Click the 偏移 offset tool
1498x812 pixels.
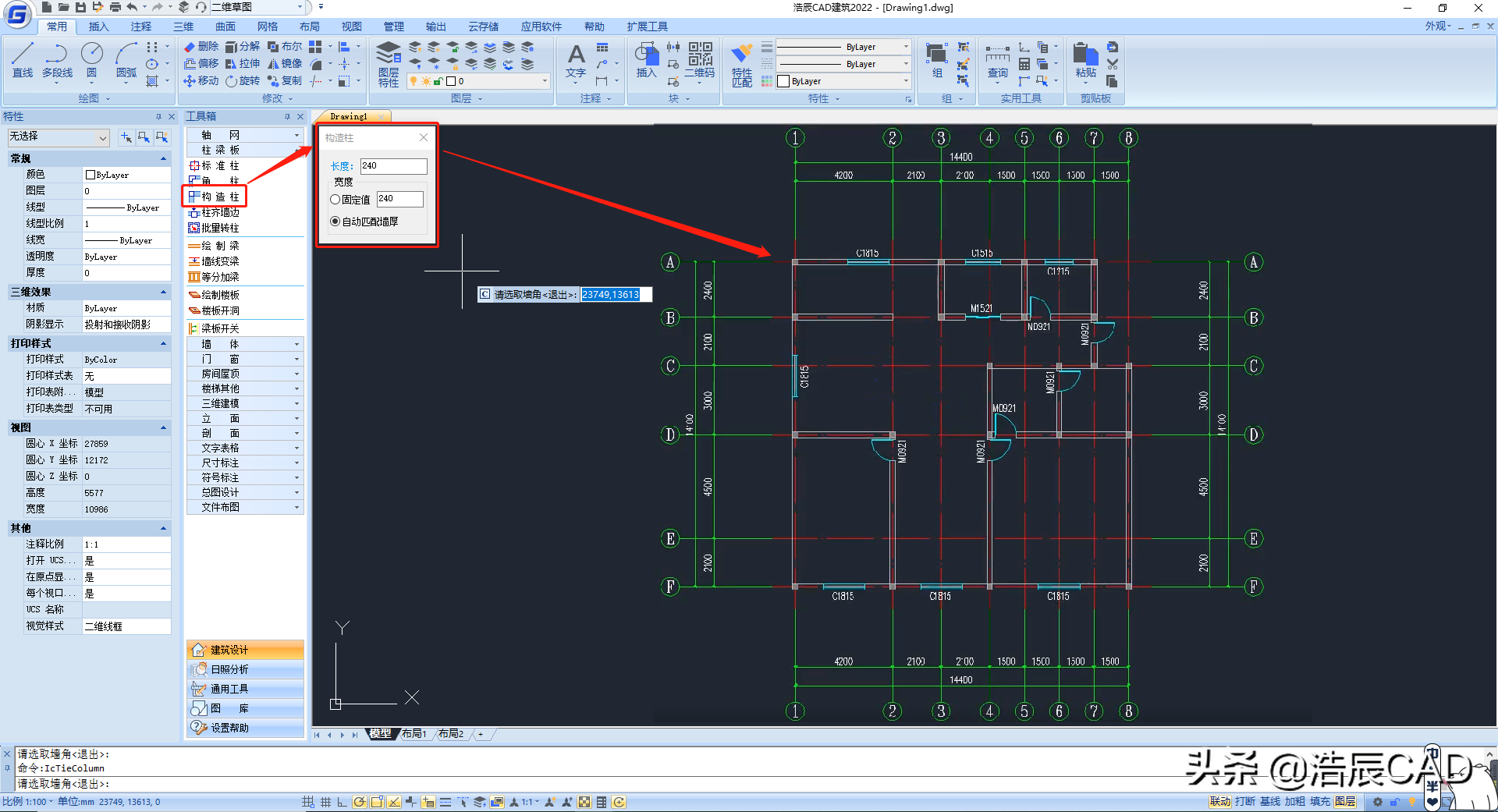coord(201,64)
